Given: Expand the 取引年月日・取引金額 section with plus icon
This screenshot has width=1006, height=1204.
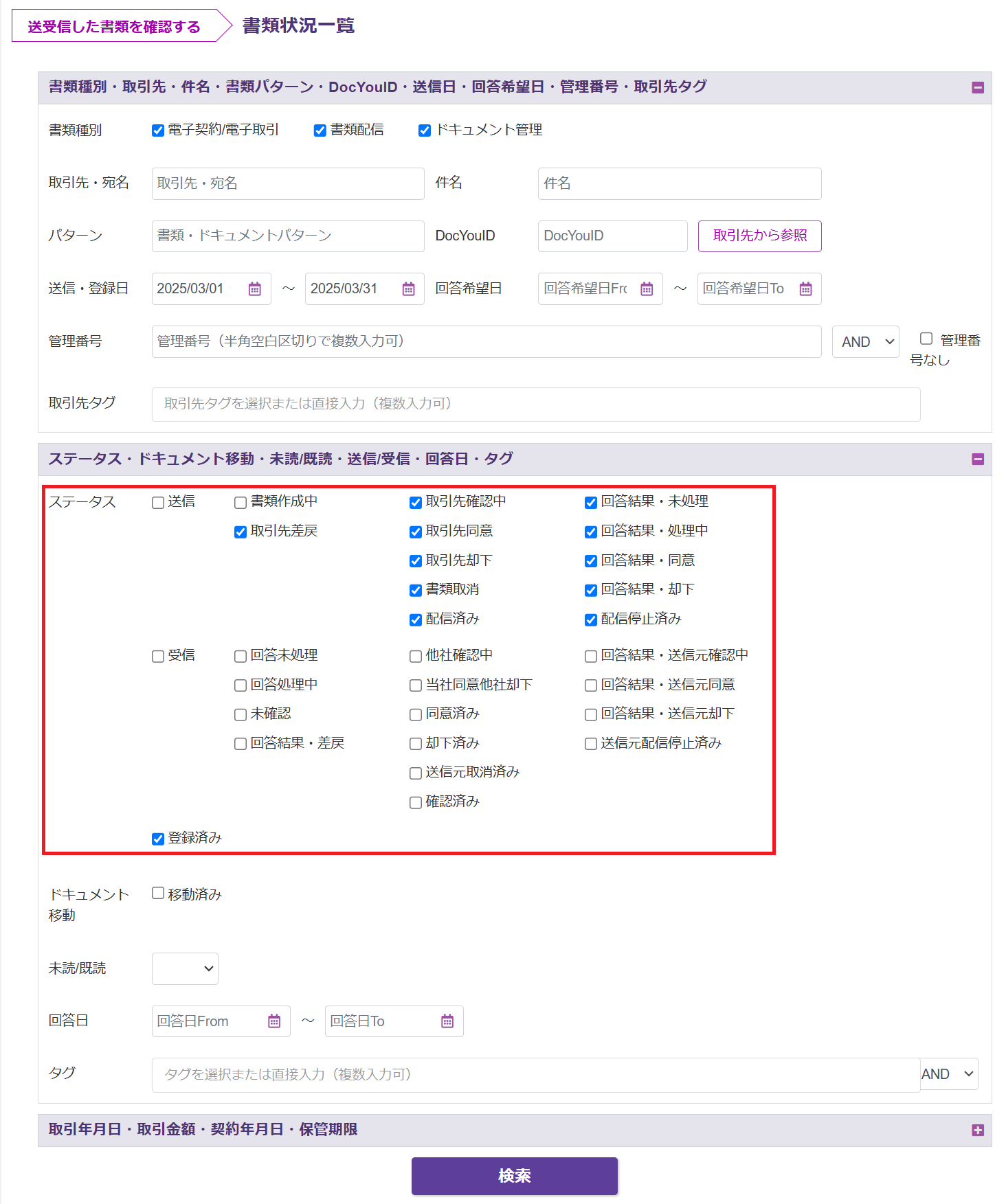Looking at the screenshot, I should point(978,1130).
